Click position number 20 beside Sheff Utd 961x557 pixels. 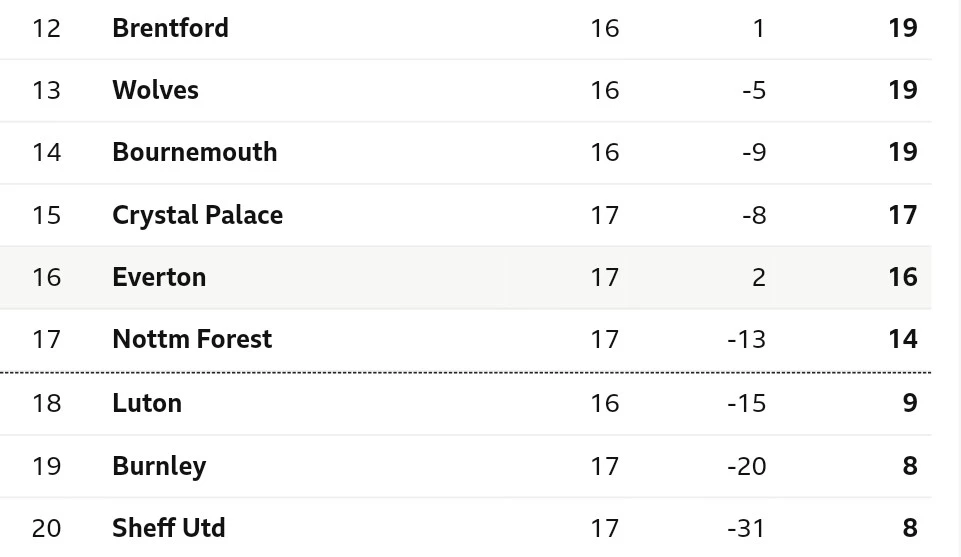pos(46,528)
